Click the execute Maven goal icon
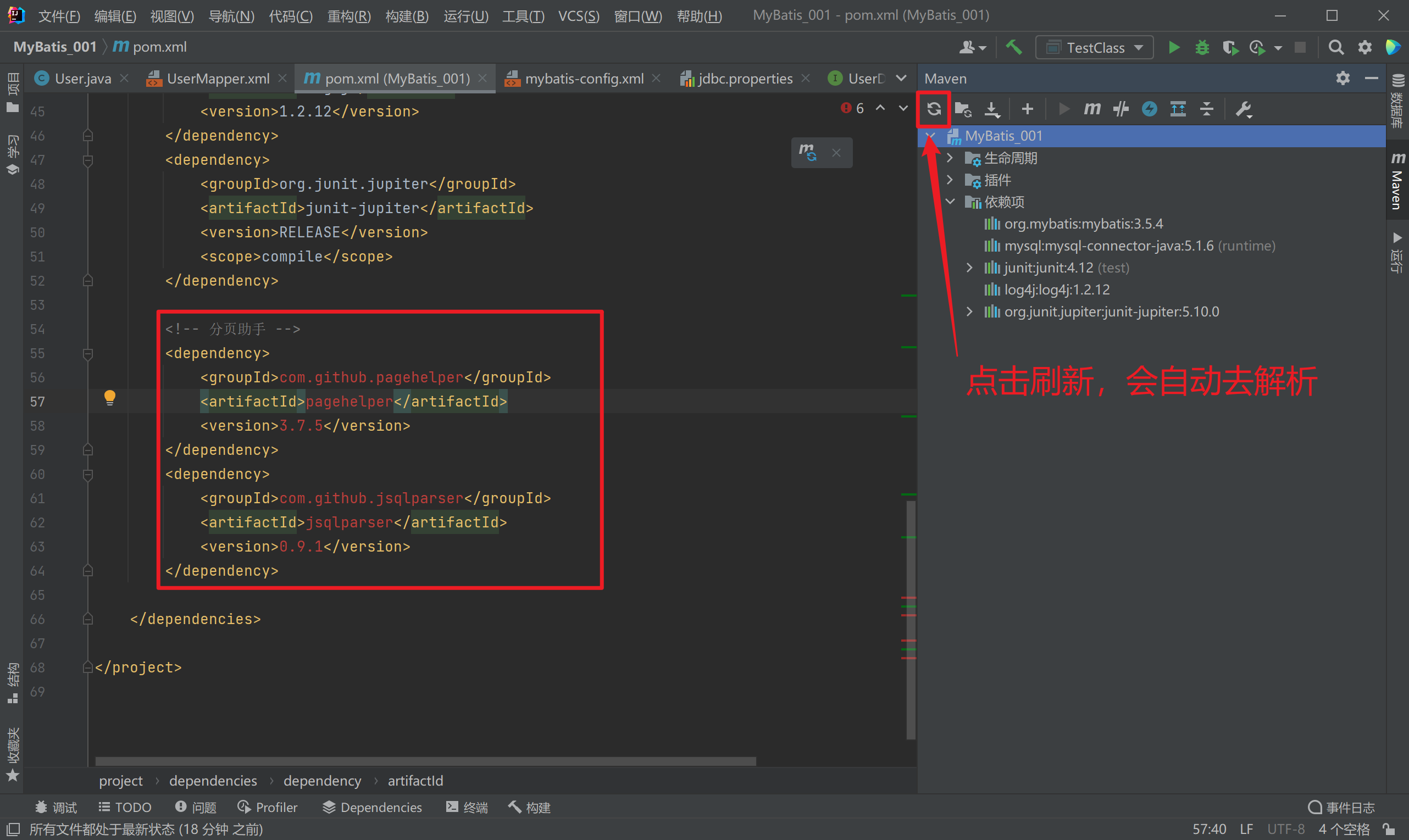This screenshot has height=840, width=1409. [1092, 109]
